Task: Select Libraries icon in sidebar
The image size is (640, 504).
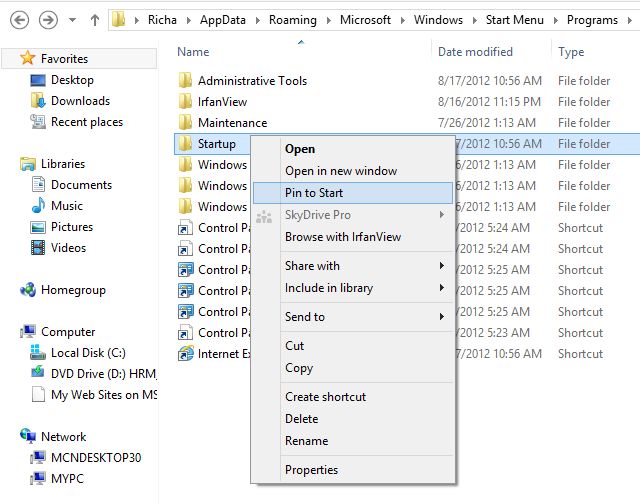Action: click(x=27, y=164)
